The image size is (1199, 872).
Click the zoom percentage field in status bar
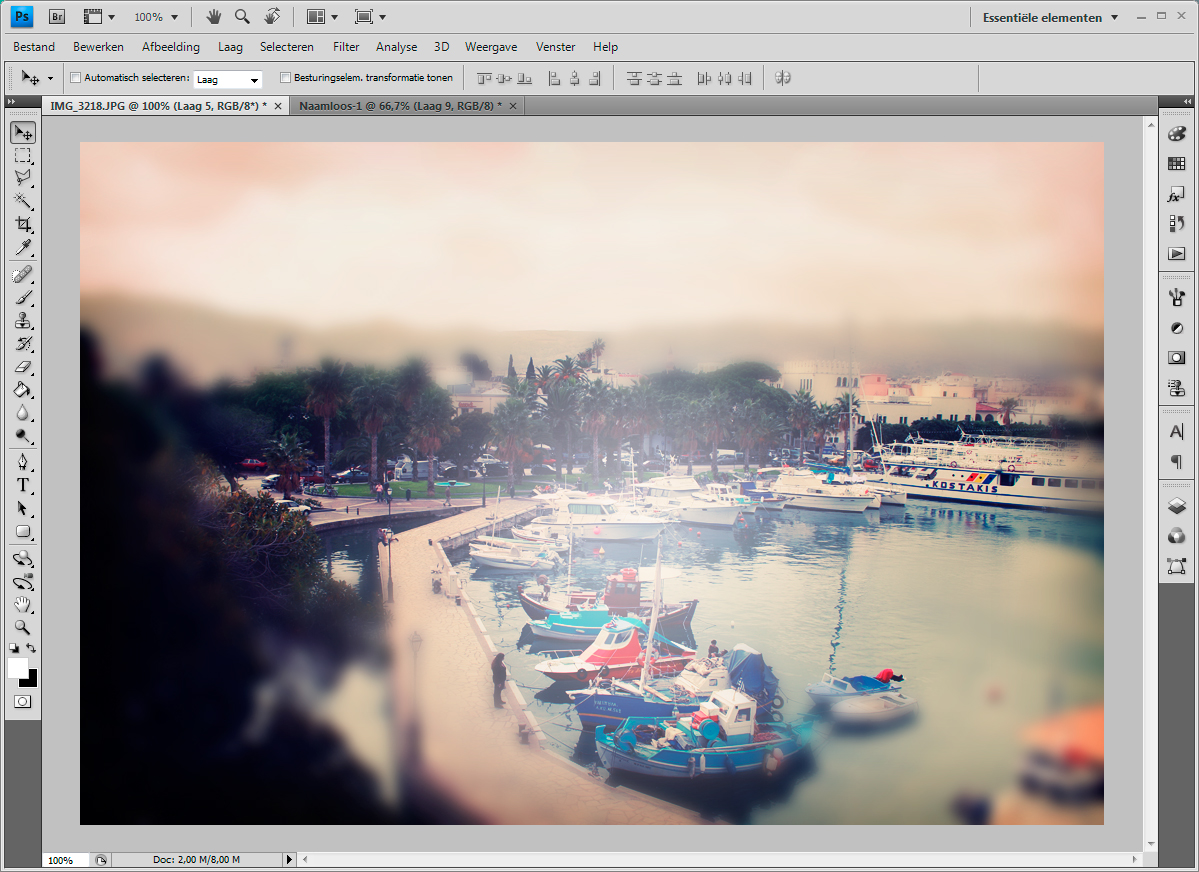click(67, 860)
